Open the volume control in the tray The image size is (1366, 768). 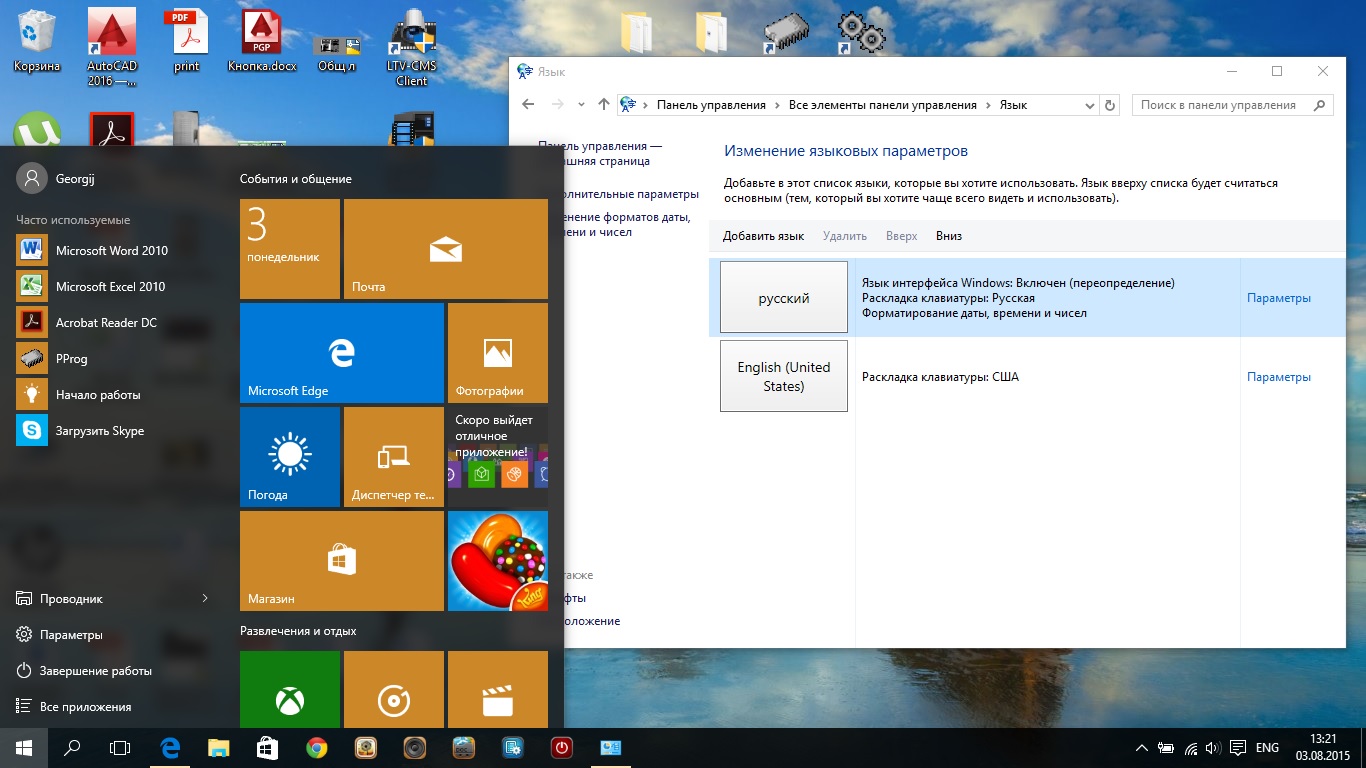coord(1213,748)
